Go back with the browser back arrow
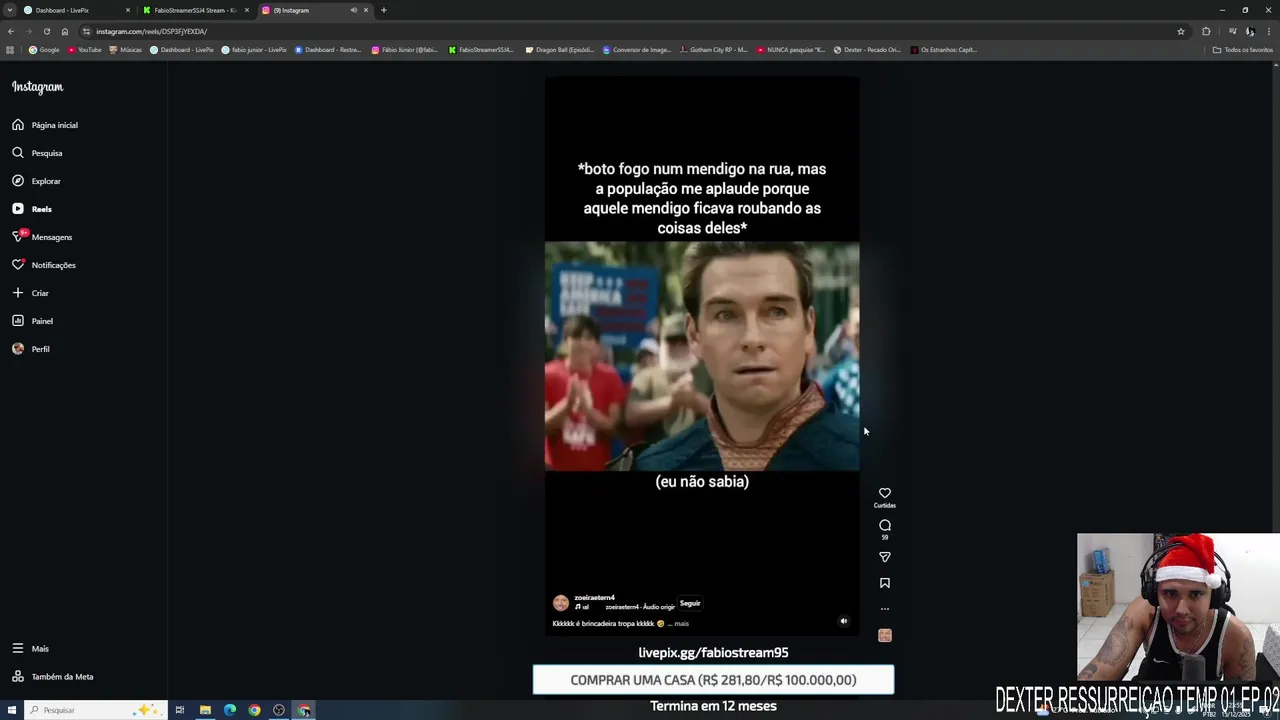The height and width of the screenshot is (720, 1280). pyautogui.click(x=11, y=31)
